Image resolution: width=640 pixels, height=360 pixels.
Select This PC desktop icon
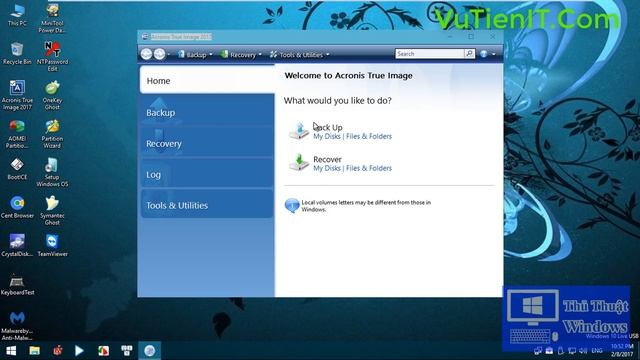point(17,15)
